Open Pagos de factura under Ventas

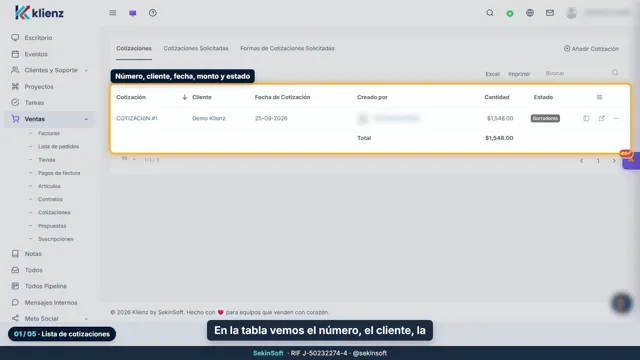point(59,173)
